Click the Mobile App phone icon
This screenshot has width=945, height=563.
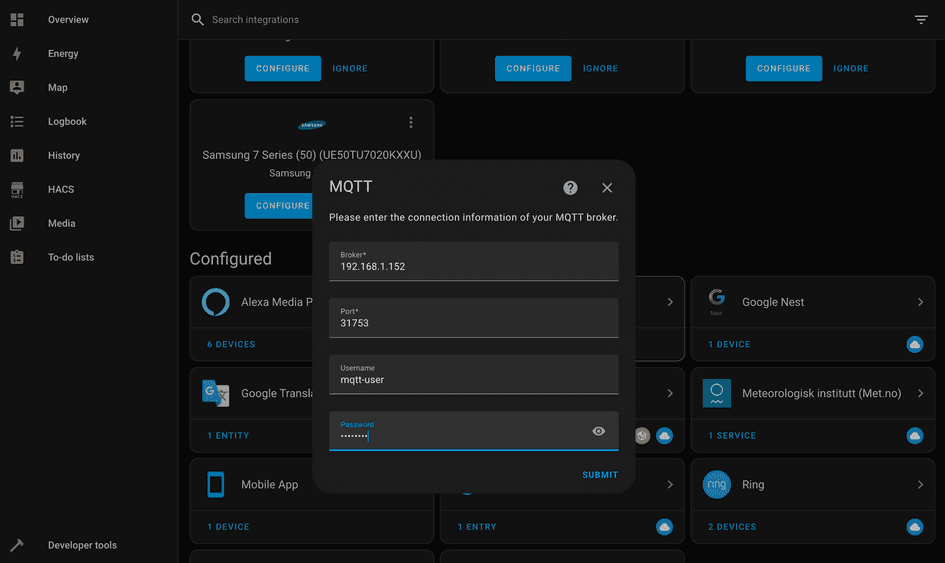tap(216, 485)
